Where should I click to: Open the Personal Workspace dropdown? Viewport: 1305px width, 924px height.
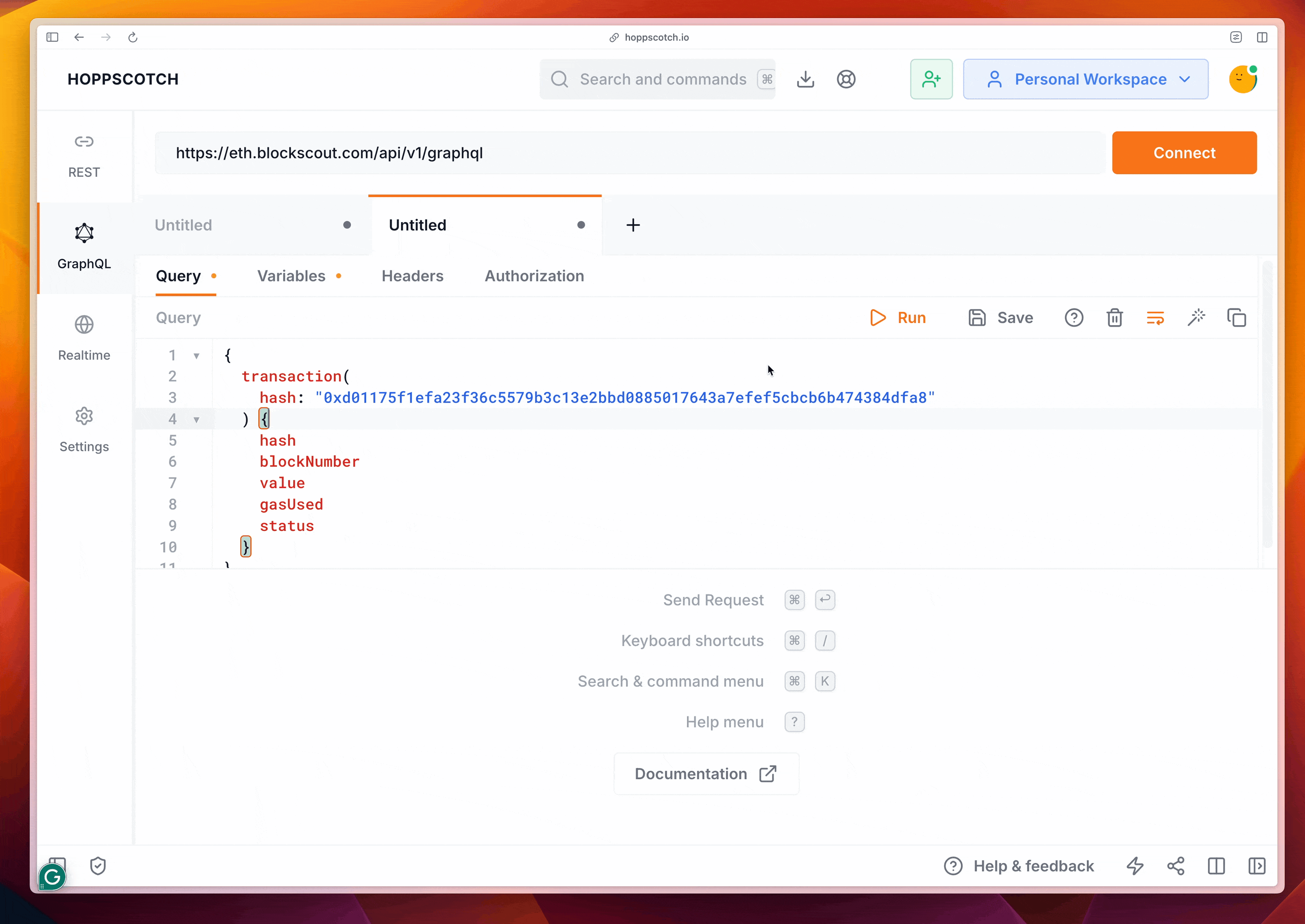1085,79
